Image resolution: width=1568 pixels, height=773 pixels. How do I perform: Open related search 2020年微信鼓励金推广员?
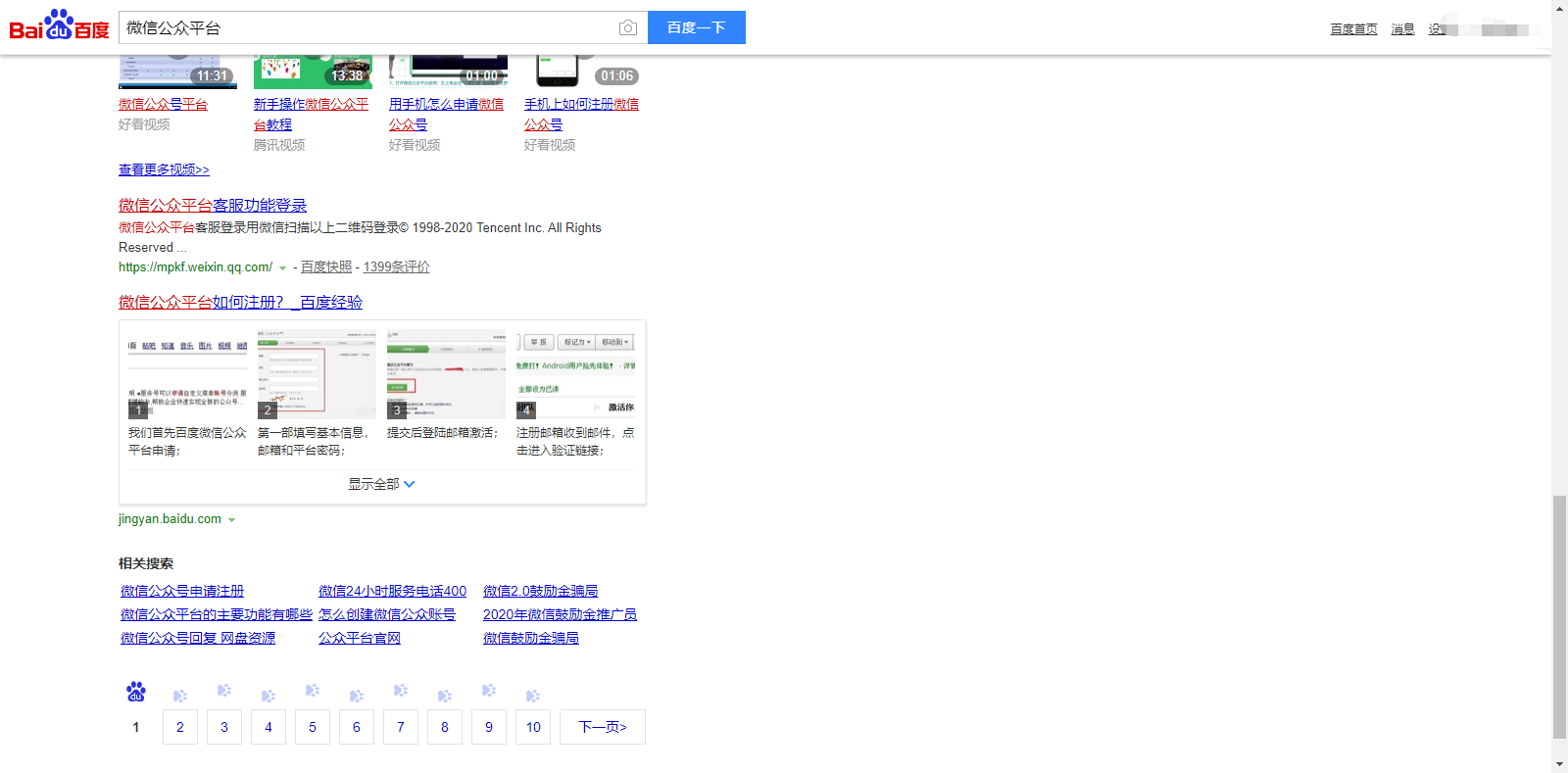pyautogui.click(x=560, y=614)
